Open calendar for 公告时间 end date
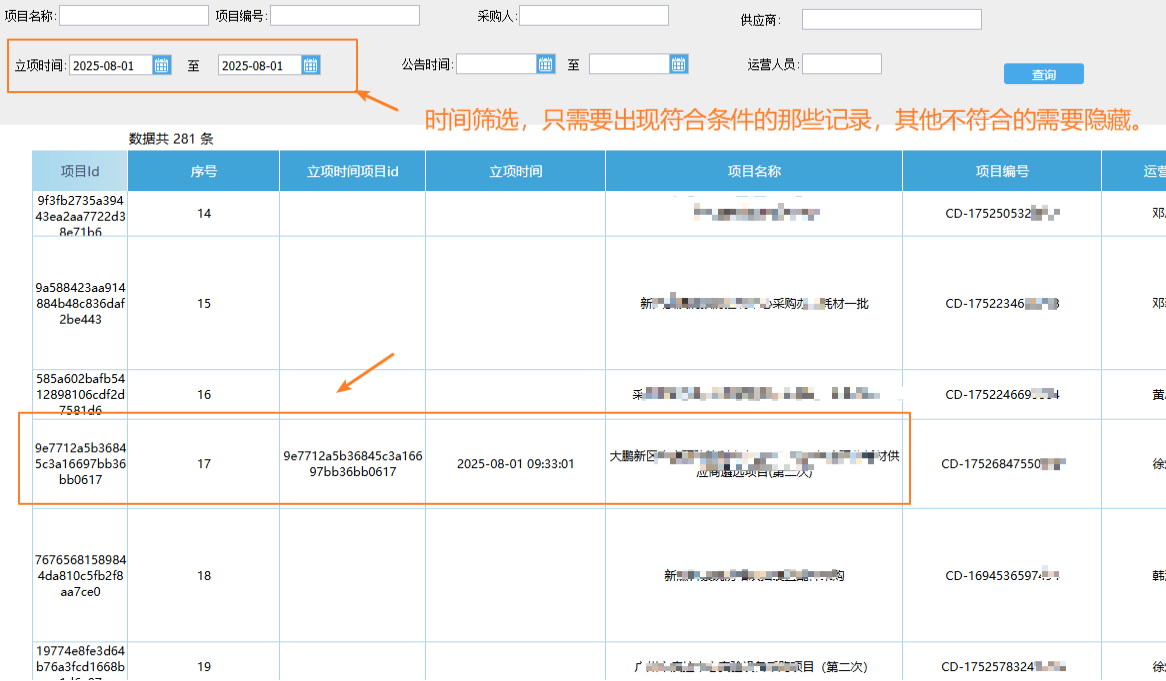This screenshot has height=681, width=1166. (x=679, y=65)
